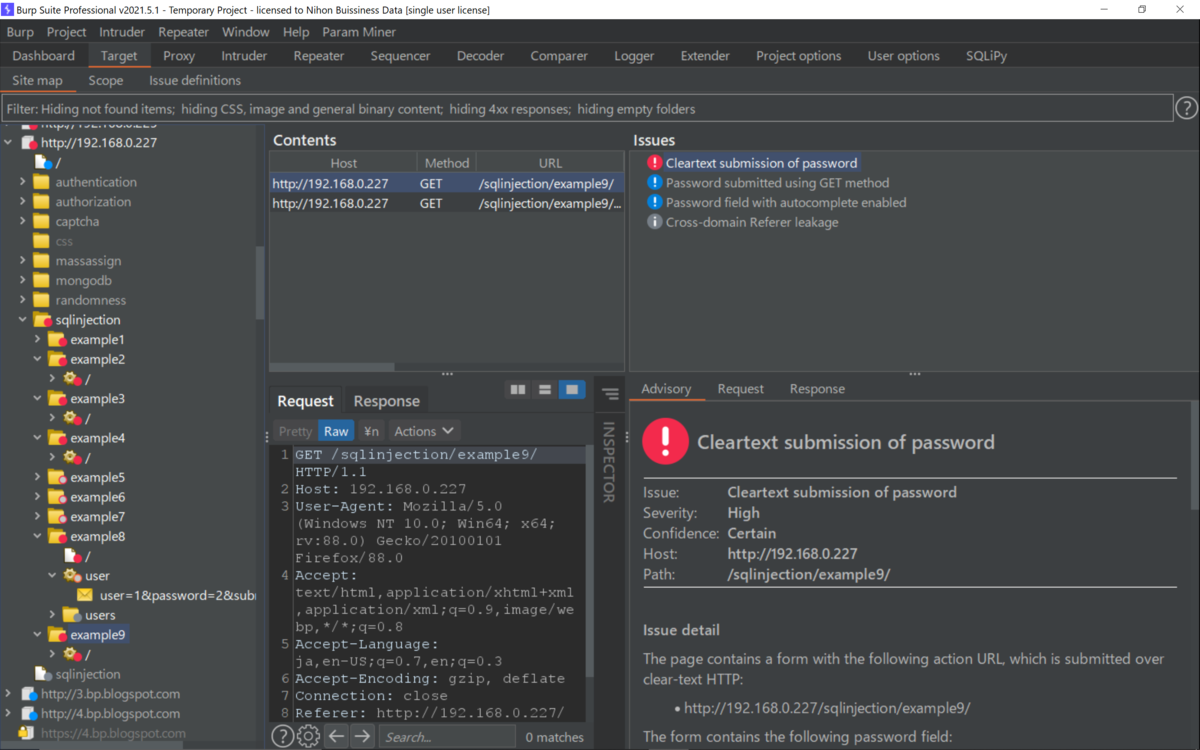Click the red high-severity icon for Cleartext submission
The width and height of the screenshot is (1200, 750).
(654, 163)
